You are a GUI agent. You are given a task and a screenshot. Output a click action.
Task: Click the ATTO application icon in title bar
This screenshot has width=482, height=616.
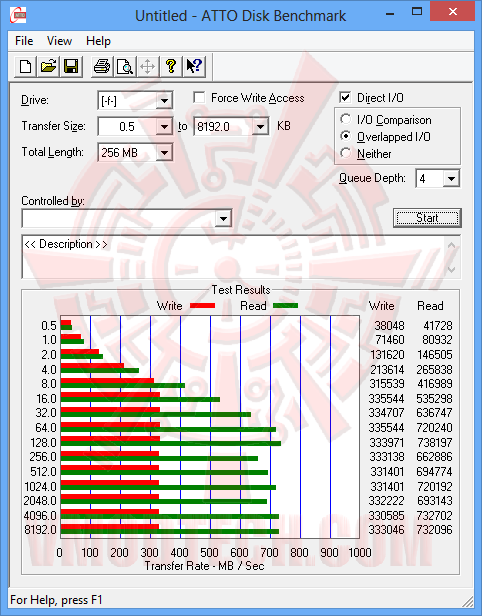[18, 16]
